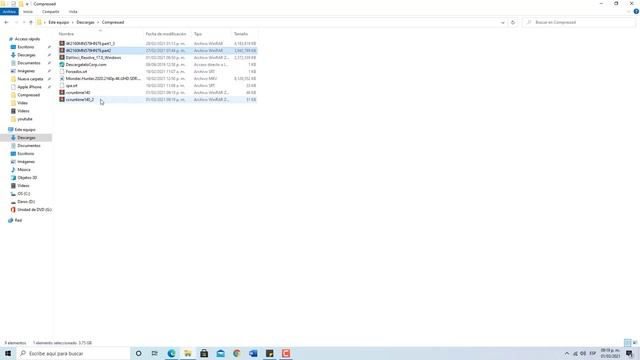Image resolution: width=640 pixels, height=360 pixels.
Task: Launch Microsoft Edge from the taskbar
Action: point(171,353)
